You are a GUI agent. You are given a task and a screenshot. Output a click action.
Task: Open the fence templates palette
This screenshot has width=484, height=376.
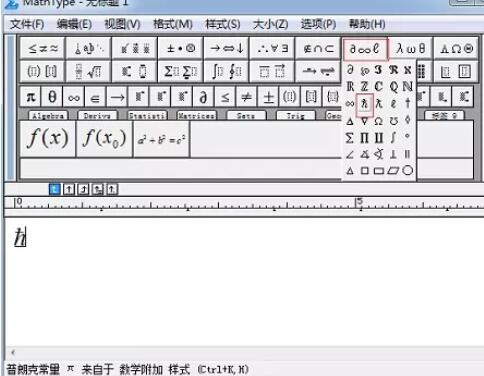click(x=43, y=71)
